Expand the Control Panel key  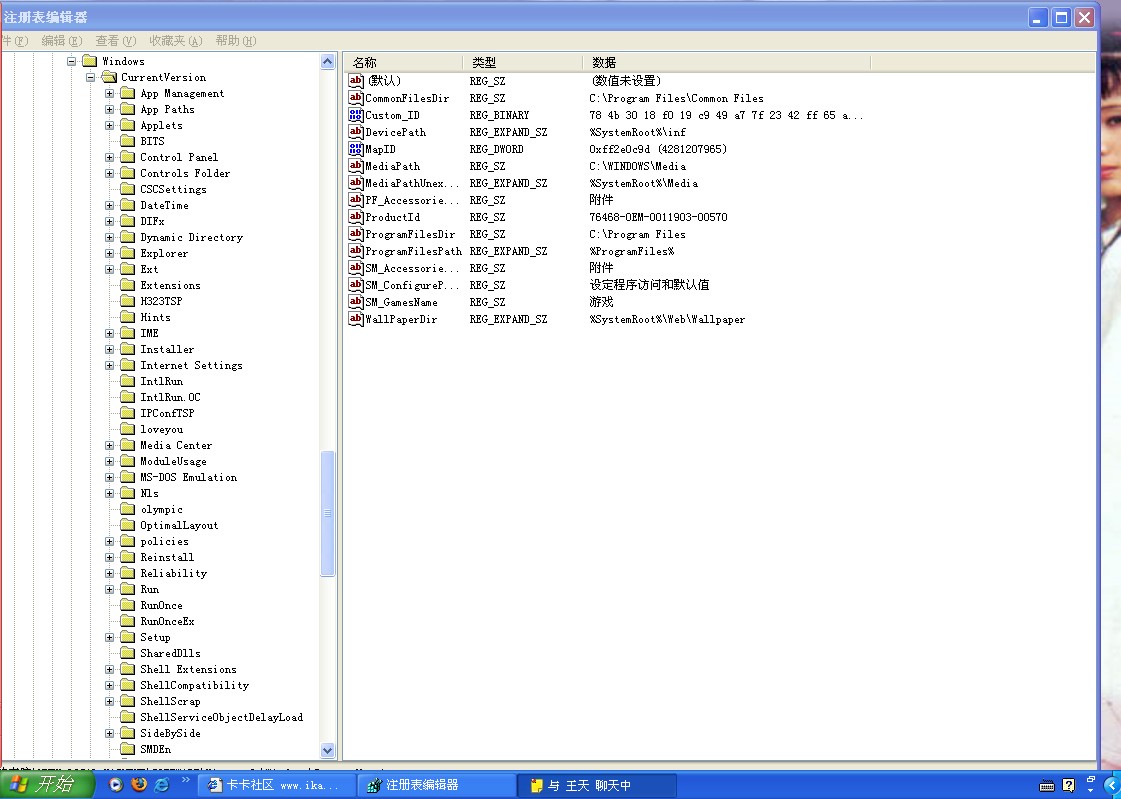point(109,157)
